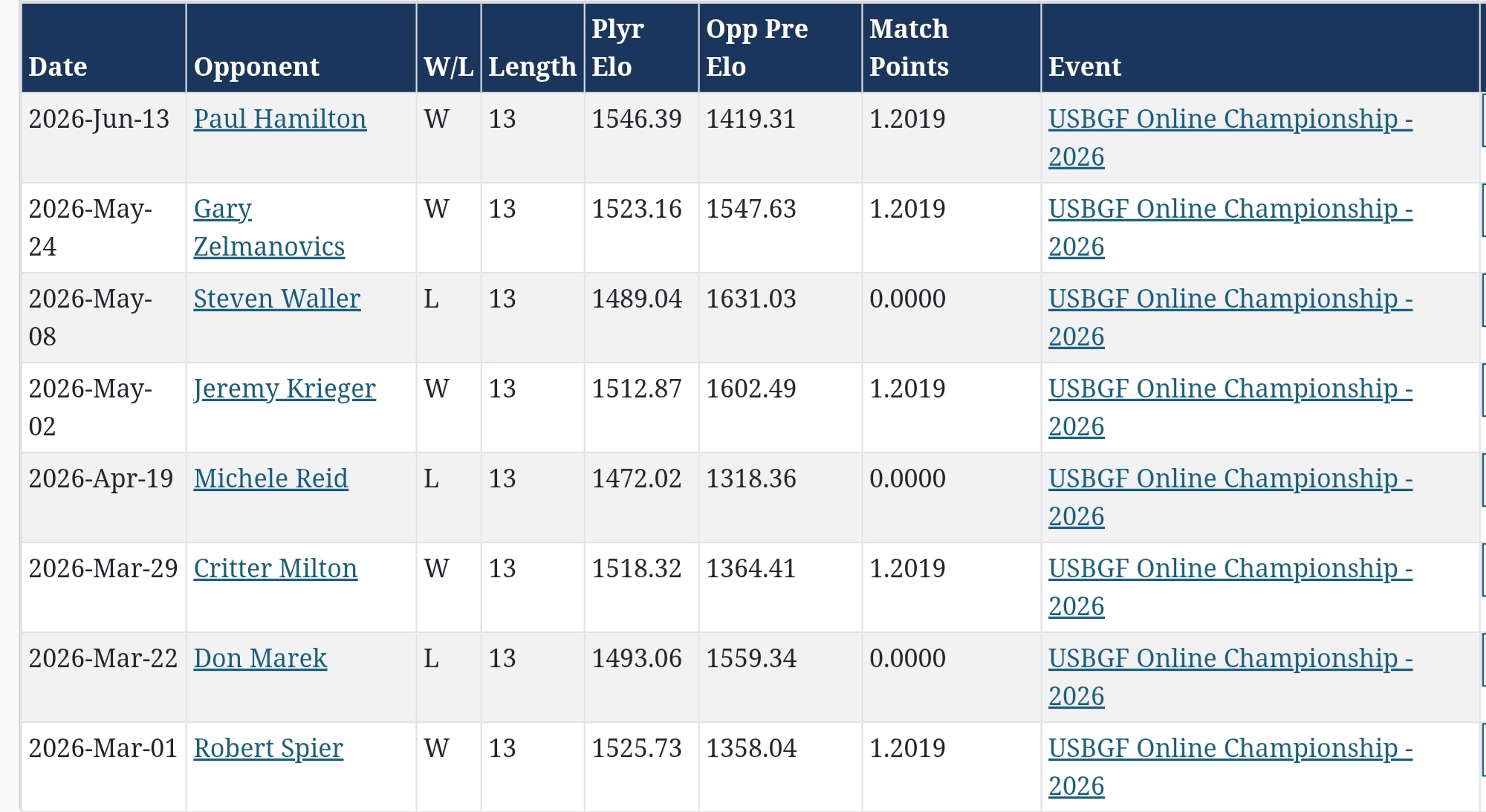Open event link in Gary Zelmanovics row
Image resolution: width=1486 pixels, height=812 pixels.
click(x=1230, y=227)
